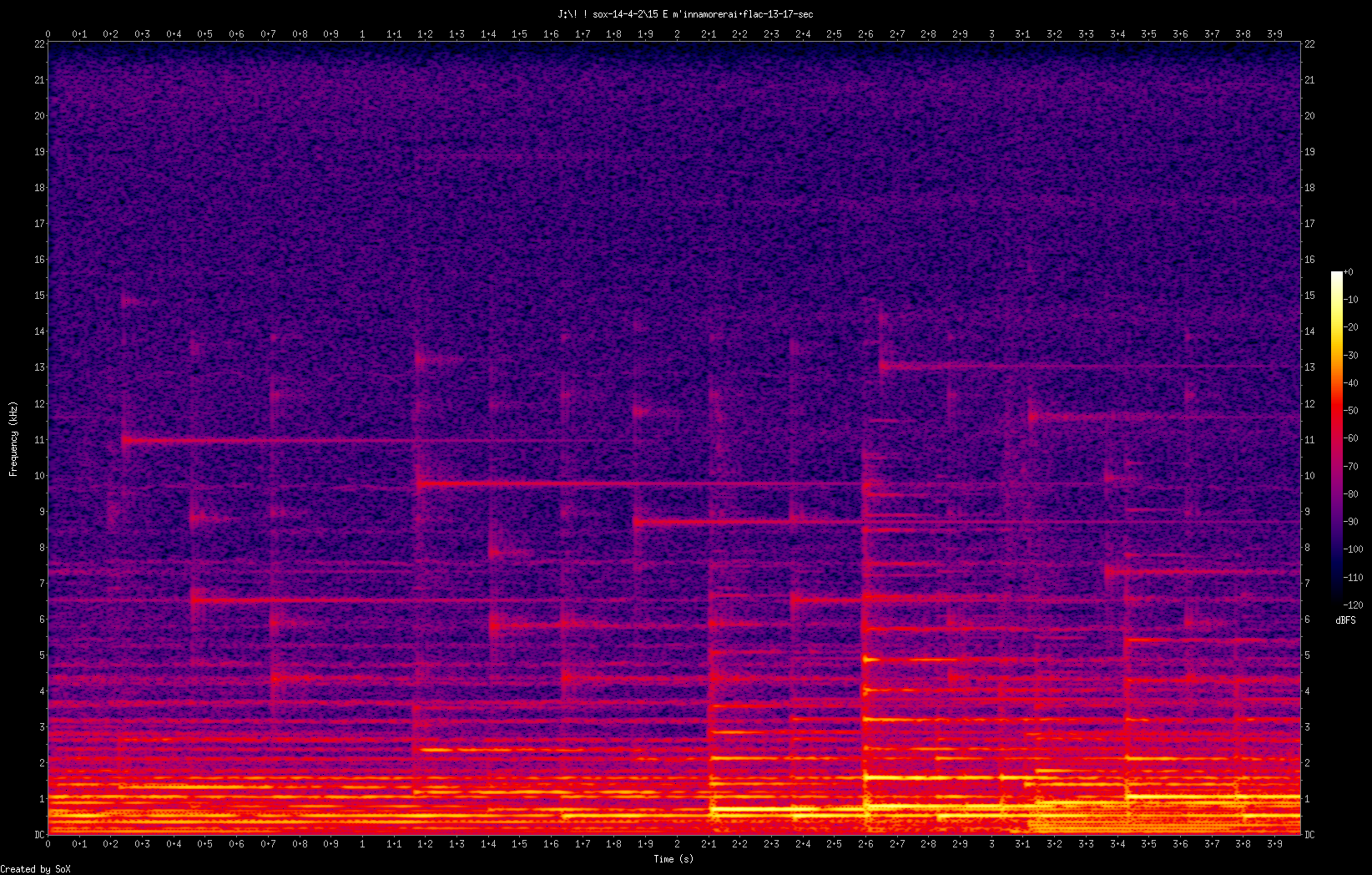Click the "Time (s)" axis label
Image resolution: width=1372 pixels, height=875 pixels.
click(x=673, y=859)
